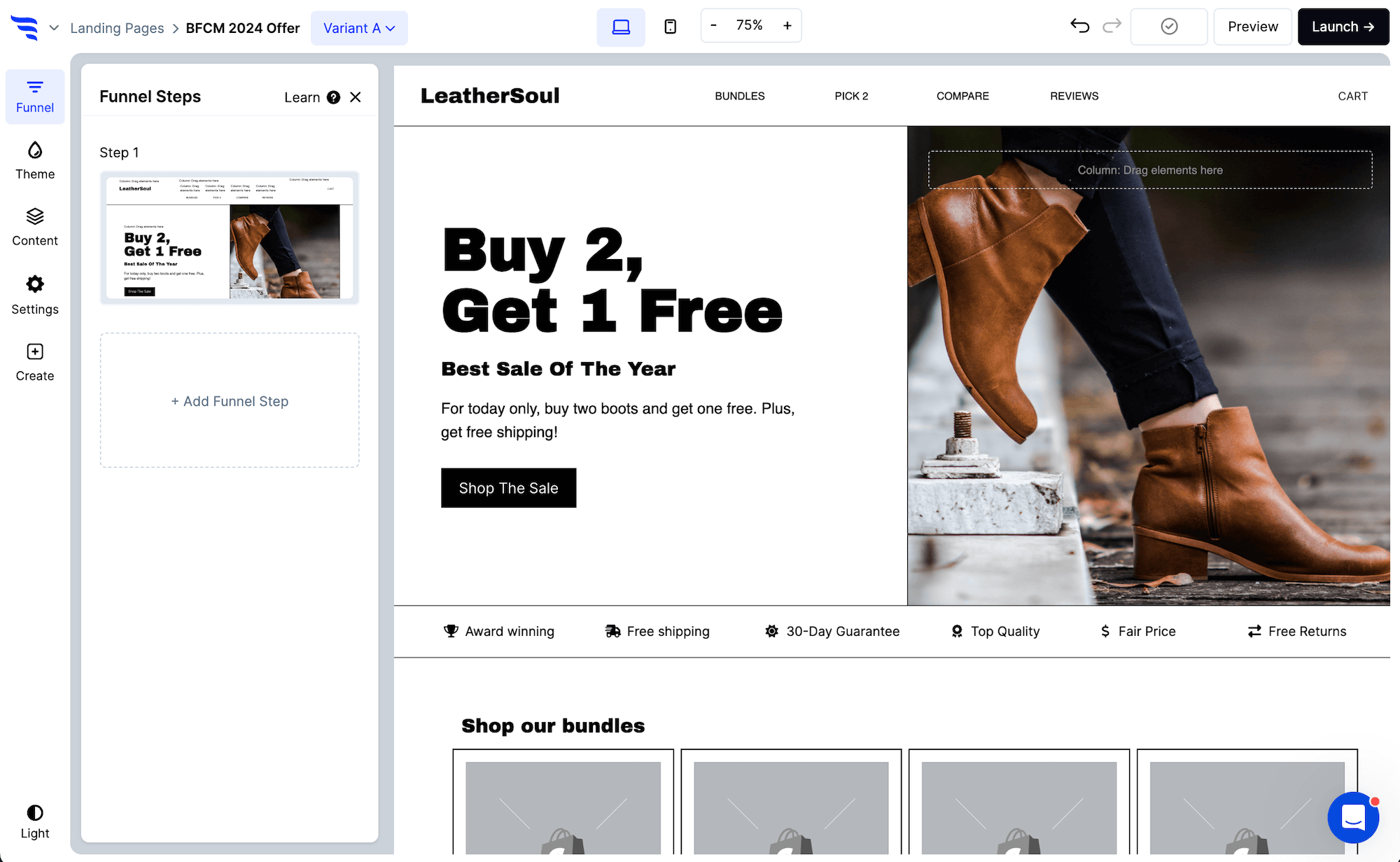Click the checkmark save status icon
Screen dimensions: 1400x862
point(1169,27)
